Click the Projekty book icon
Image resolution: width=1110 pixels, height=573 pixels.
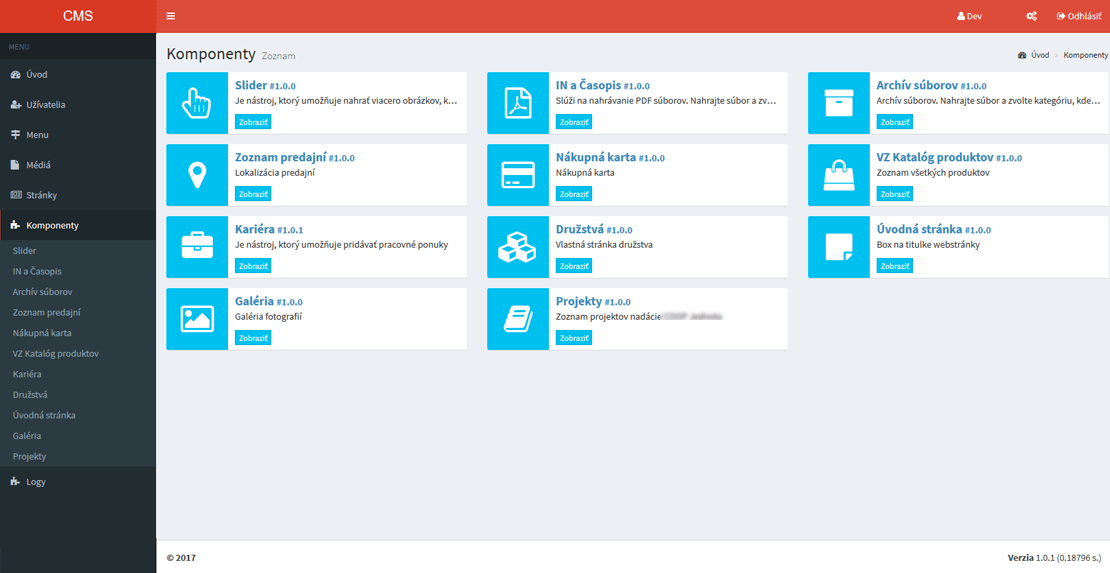tap(517, 319)
